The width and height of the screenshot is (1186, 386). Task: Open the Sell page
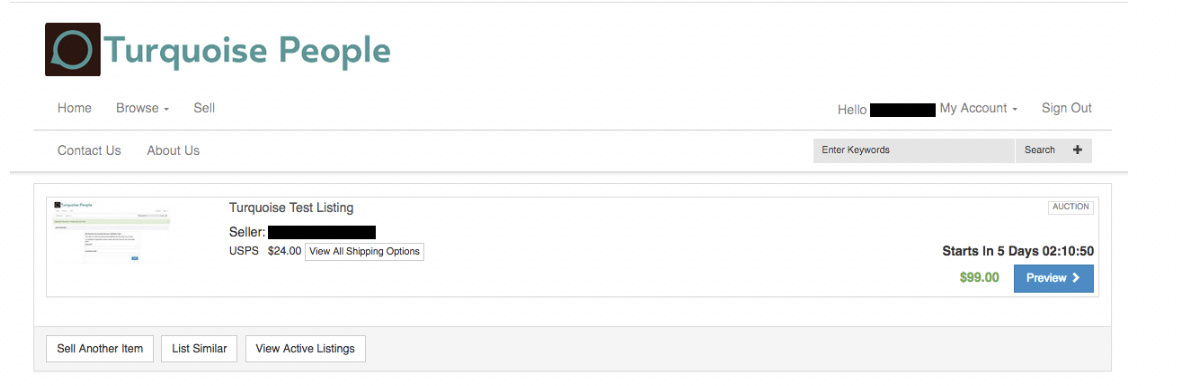pyautogui.click(x=204, y=108)
